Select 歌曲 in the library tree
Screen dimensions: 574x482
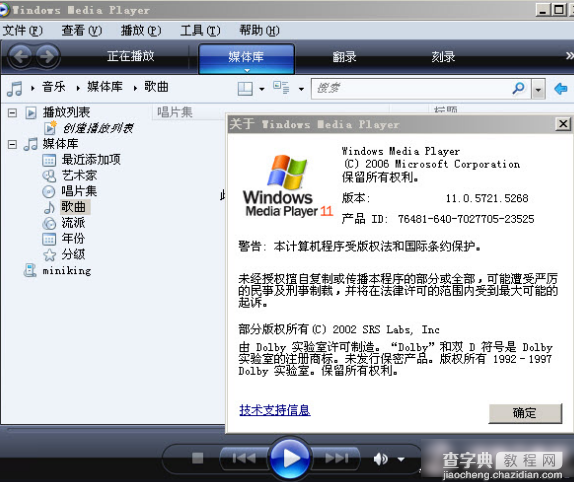pyautogui.click(x=74, y=207)
